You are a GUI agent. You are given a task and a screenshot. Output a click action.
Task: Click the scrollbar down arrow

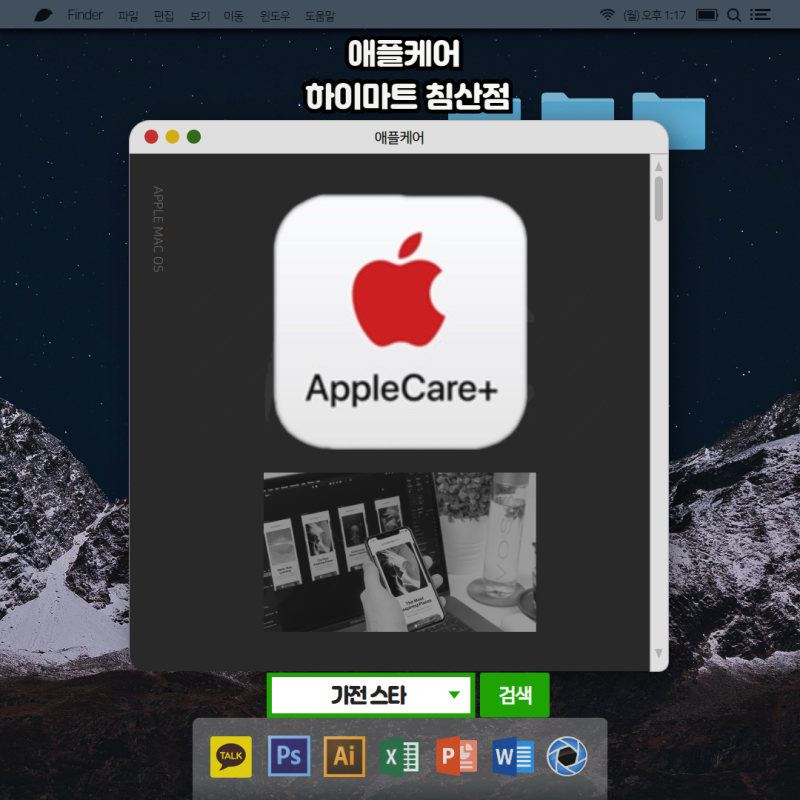[x=659, y=653]
